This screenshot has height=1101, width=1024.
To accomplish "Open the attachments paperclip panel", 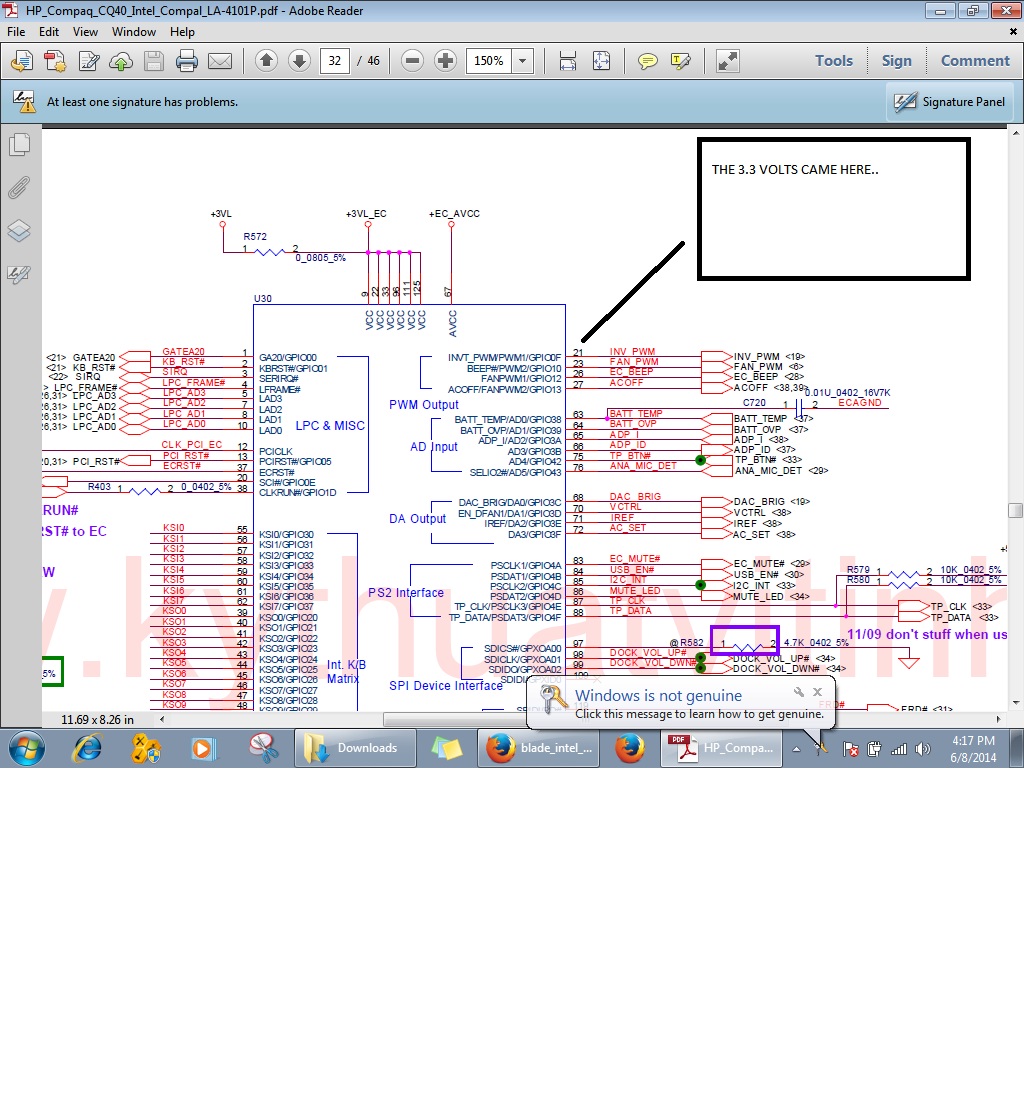I will [19, 188].
